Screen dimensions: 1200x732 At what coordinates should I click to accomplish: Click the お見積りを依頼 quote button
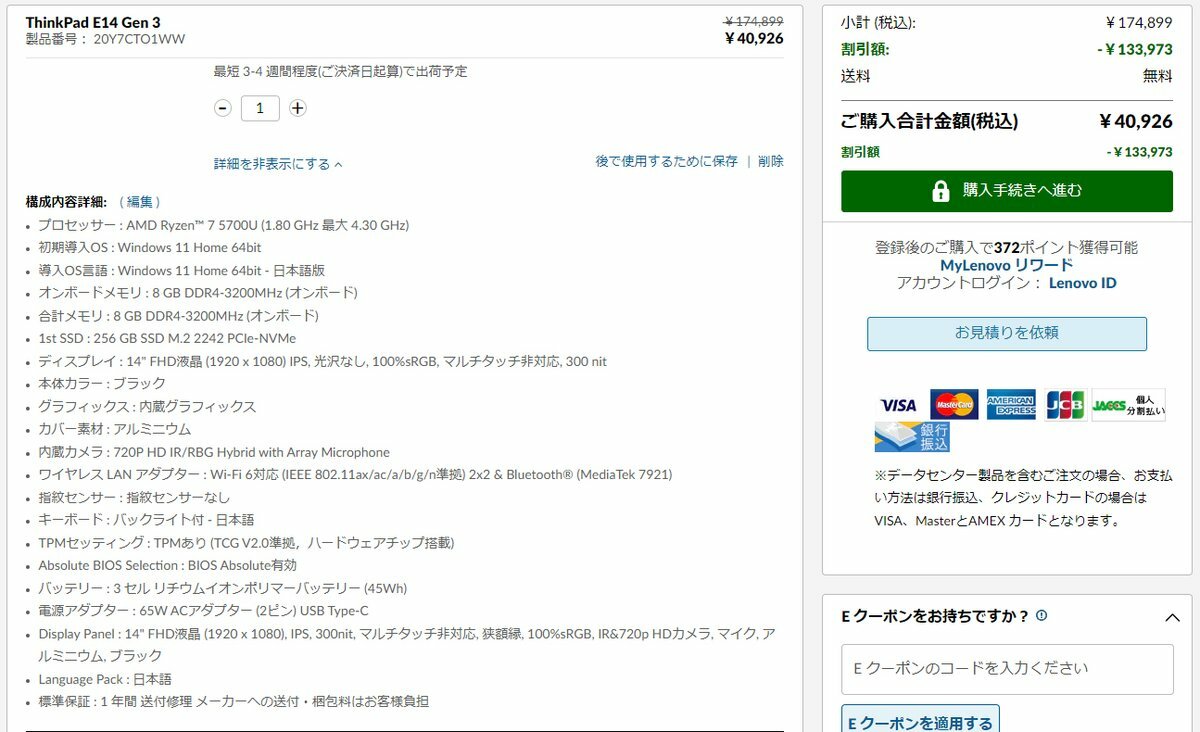1007,334
